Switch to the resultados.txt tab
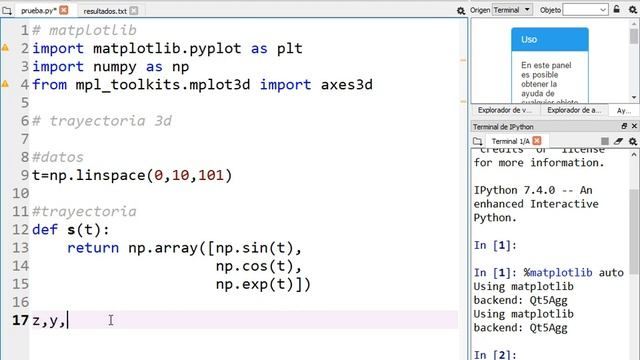 [x=105, y=11]
